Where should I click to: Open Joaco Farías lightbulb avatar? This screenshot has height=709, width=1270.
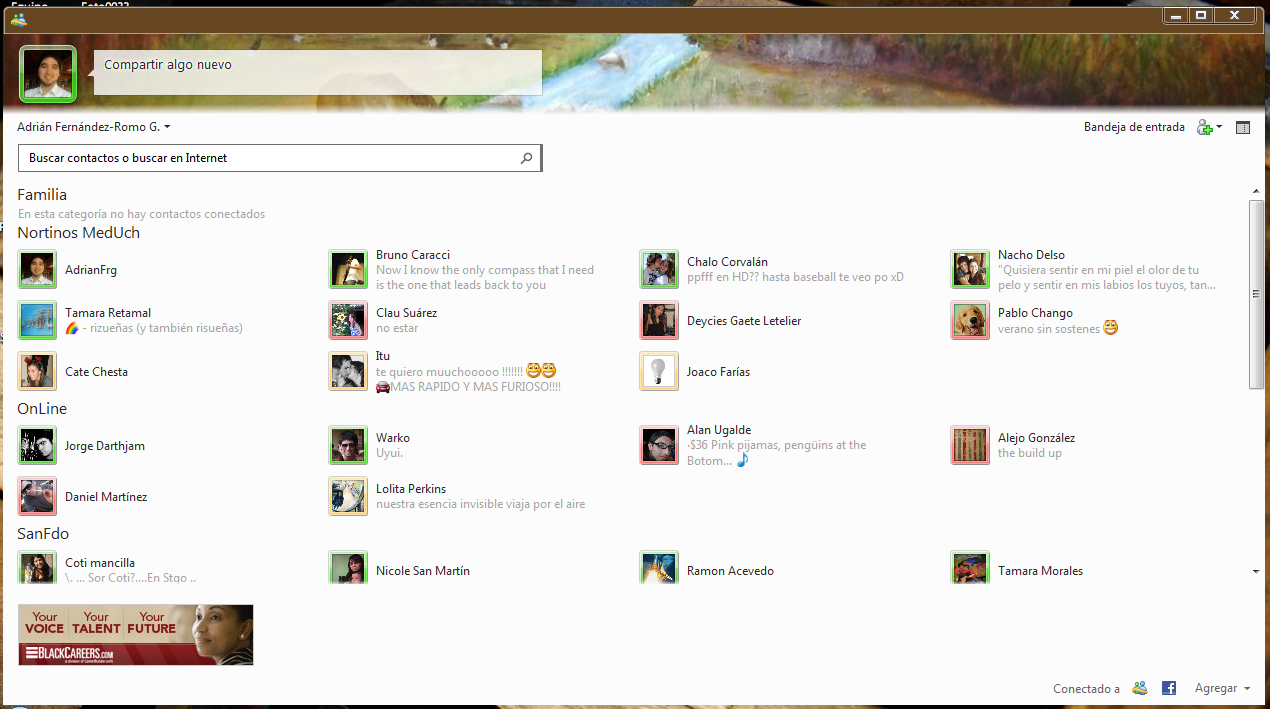coord(659,372)
